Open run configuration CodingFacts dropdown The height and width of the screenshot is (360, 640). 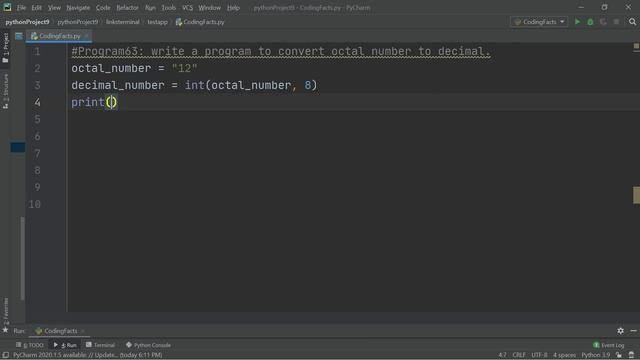(x=539, y=22)
